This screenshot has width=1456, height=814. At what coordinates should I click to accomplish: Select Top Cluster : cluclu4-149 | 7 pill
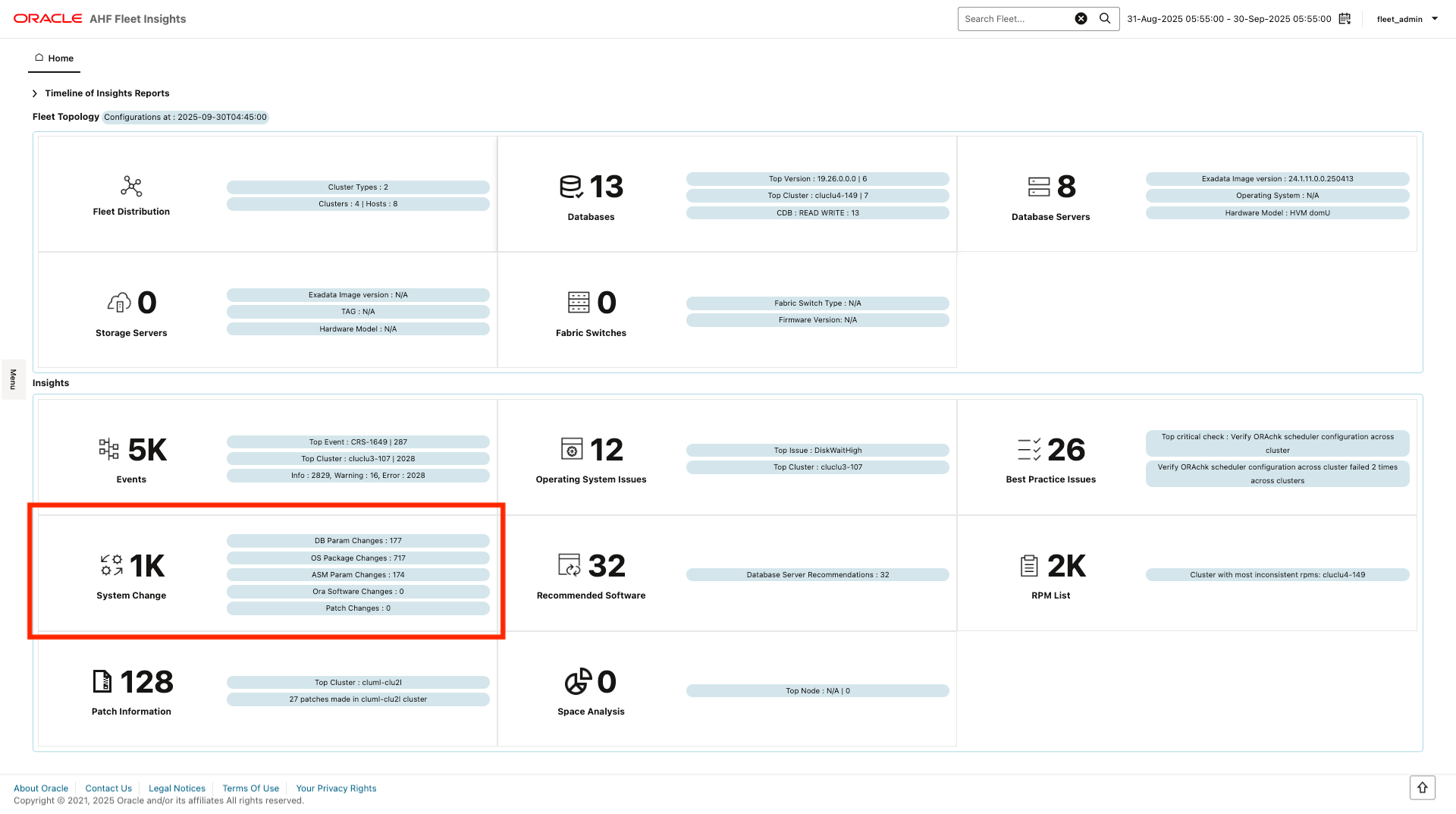(817, 196)
